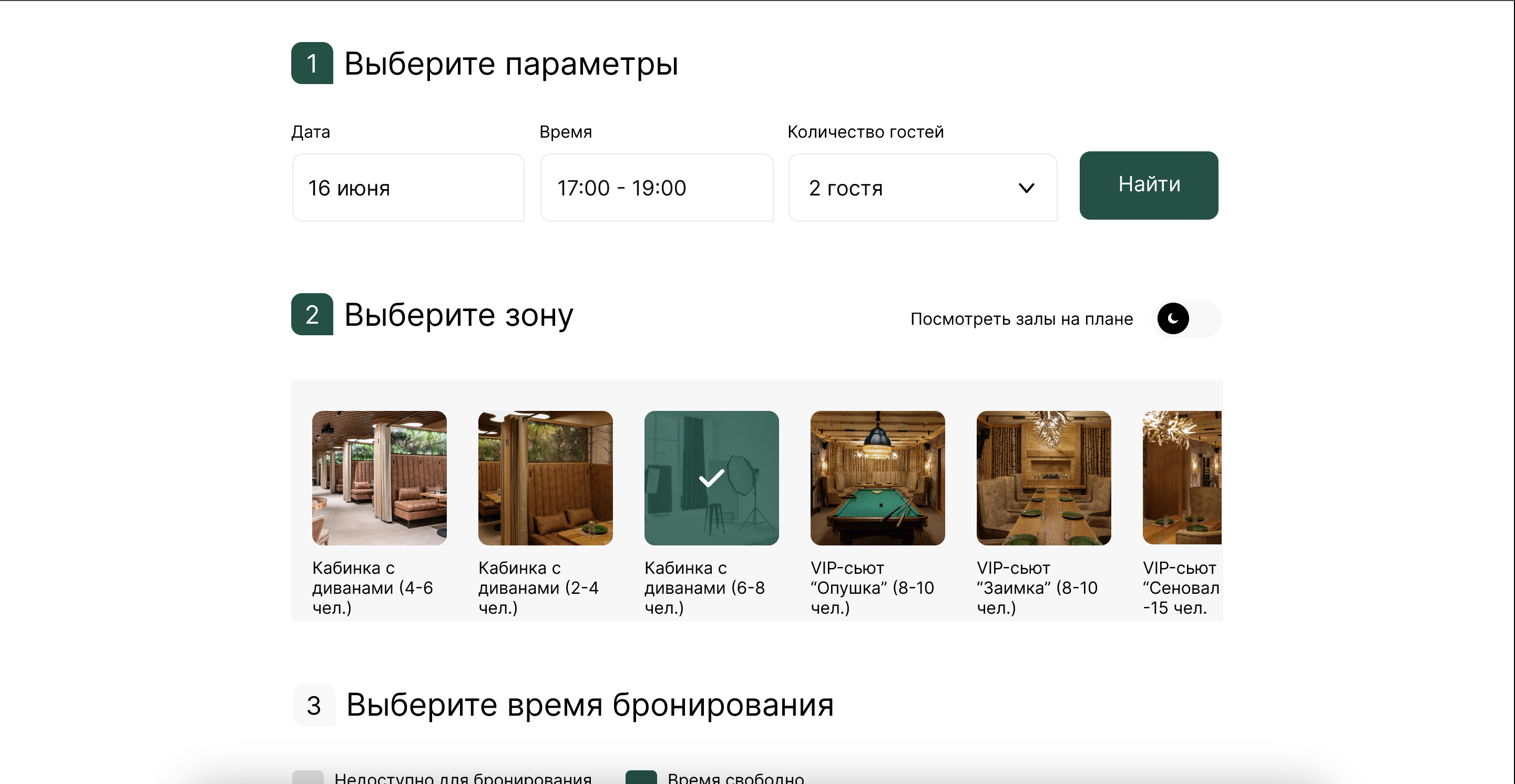This screenshot has height=784, width=1515.
Task: Click the checkmark on selected cabin
Action: (711, 478)
